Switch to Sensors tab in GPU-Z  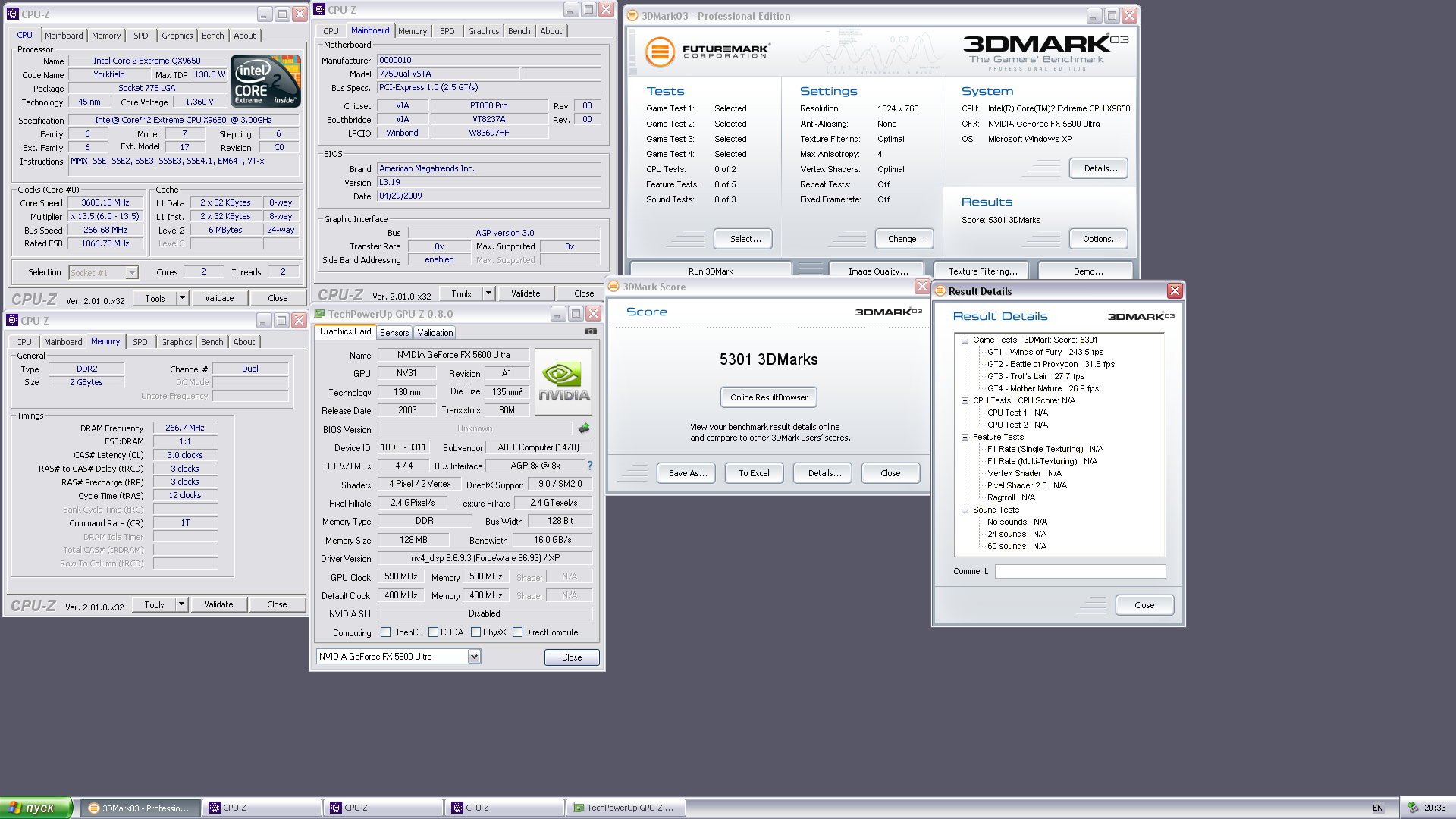[x=394, y=333]
